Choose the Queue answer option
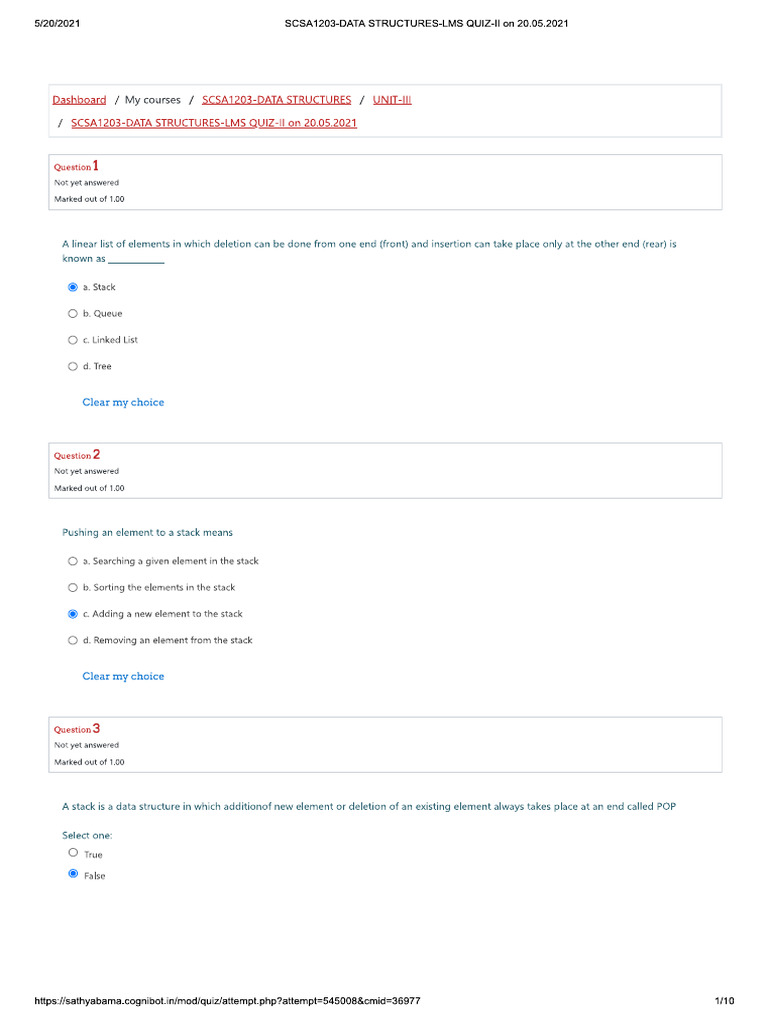This screenshot has width=768, height=1024. 72,313
